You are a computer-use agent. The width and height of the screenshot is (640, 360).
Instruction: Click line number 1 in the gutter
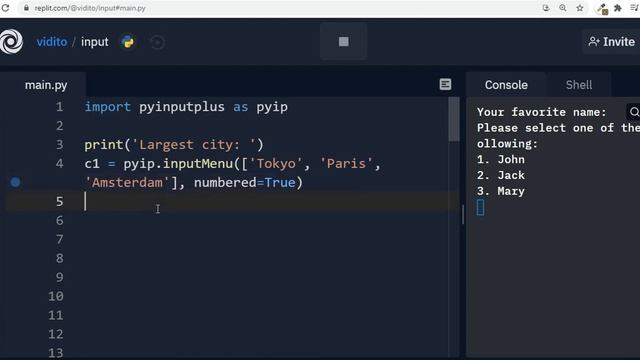pyautogui.click(x=60, y=107)
